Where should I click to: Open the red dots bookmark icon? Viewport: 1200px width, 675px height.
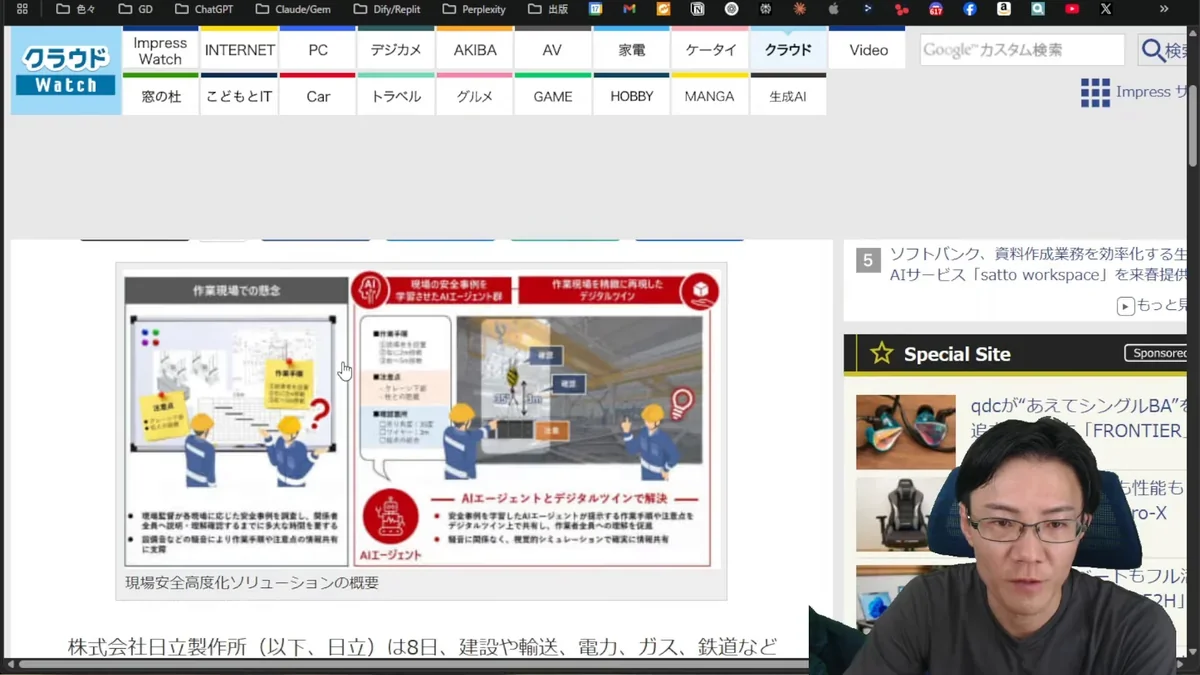(902, 9)
